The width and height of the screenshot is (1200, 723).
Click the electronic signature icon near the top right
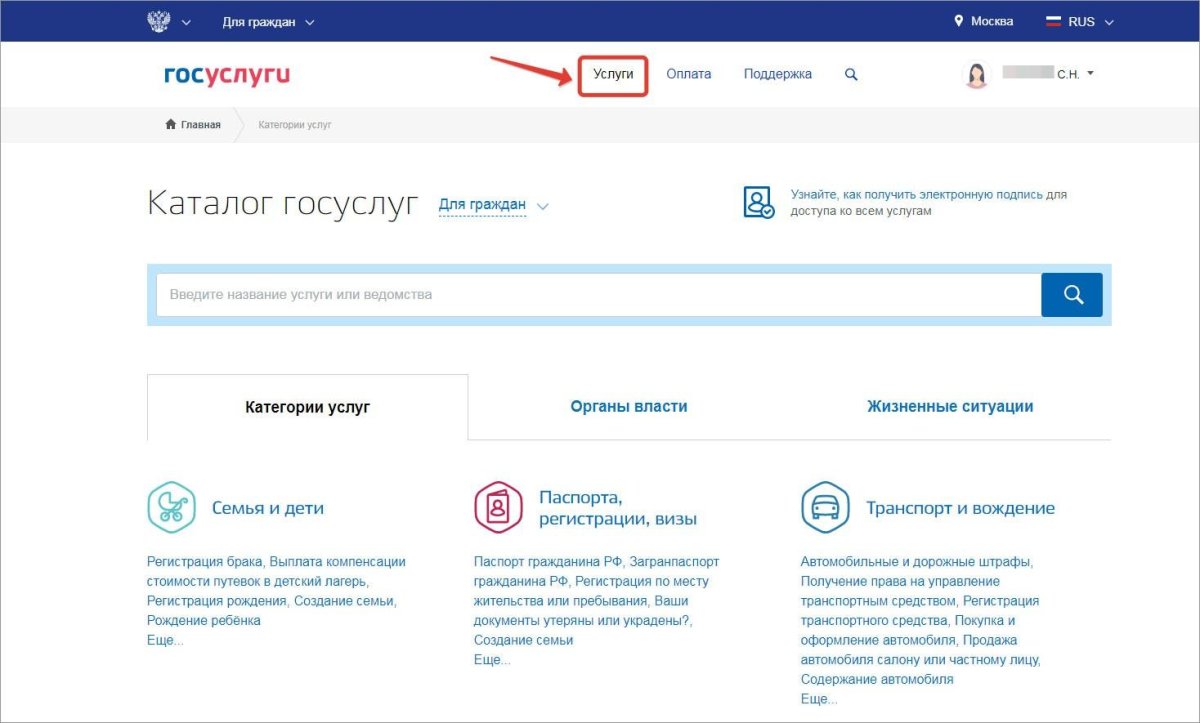756,201
